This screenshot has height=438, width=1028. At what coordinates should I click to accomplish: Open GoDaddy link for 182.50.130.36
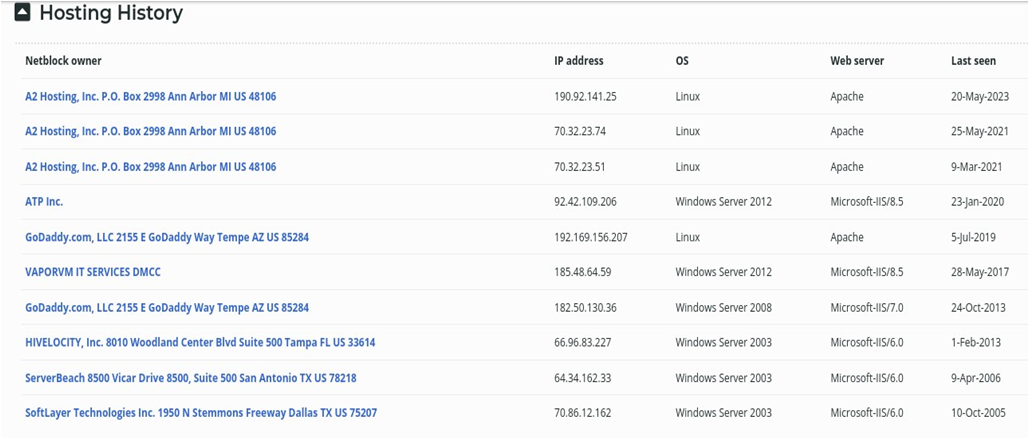coord(167,308)
